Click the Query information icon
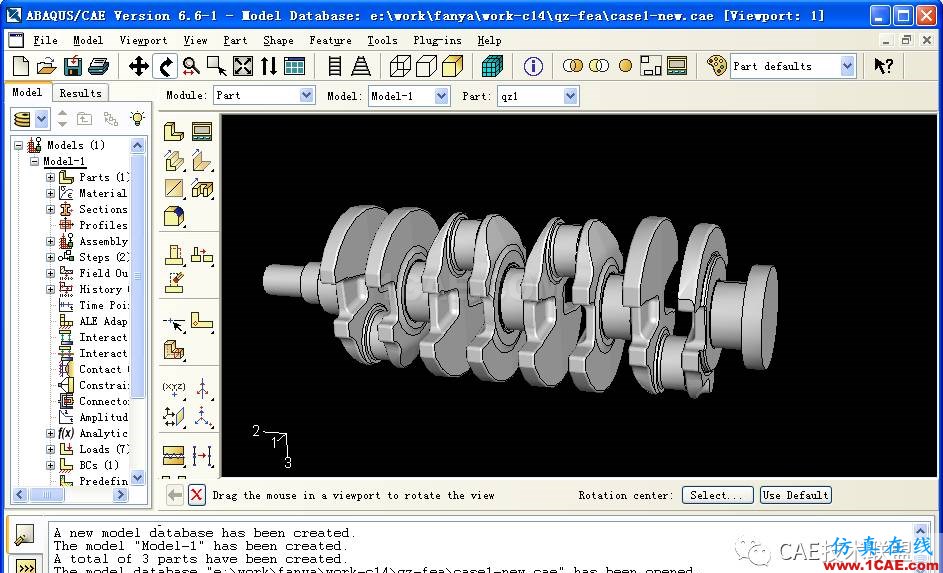 [x=533, y=66]
